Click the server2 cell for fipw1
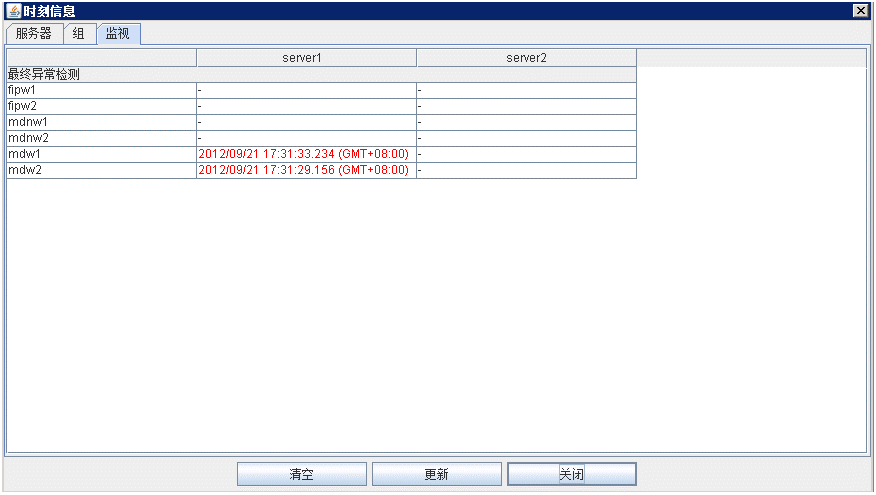This screenshot has width=876, height=495. (526, 90)
